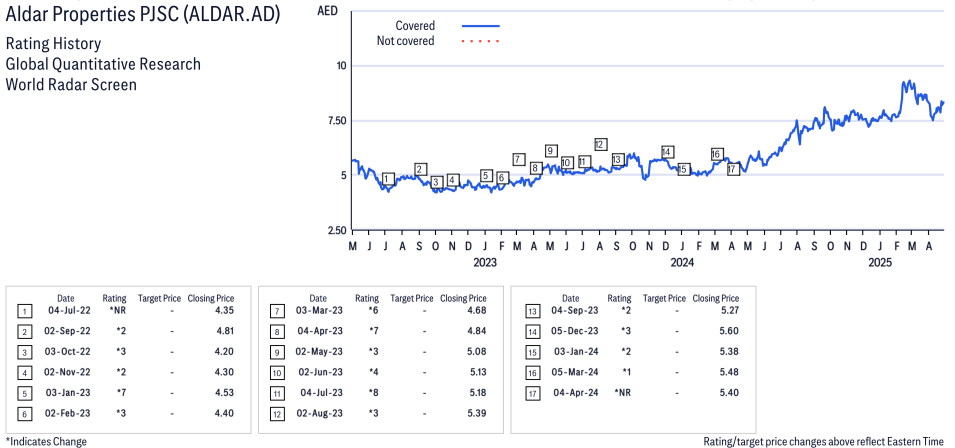Click the Global Quantitative Research label
Screen dimensions: 955x448
click(x=103, y=64)
